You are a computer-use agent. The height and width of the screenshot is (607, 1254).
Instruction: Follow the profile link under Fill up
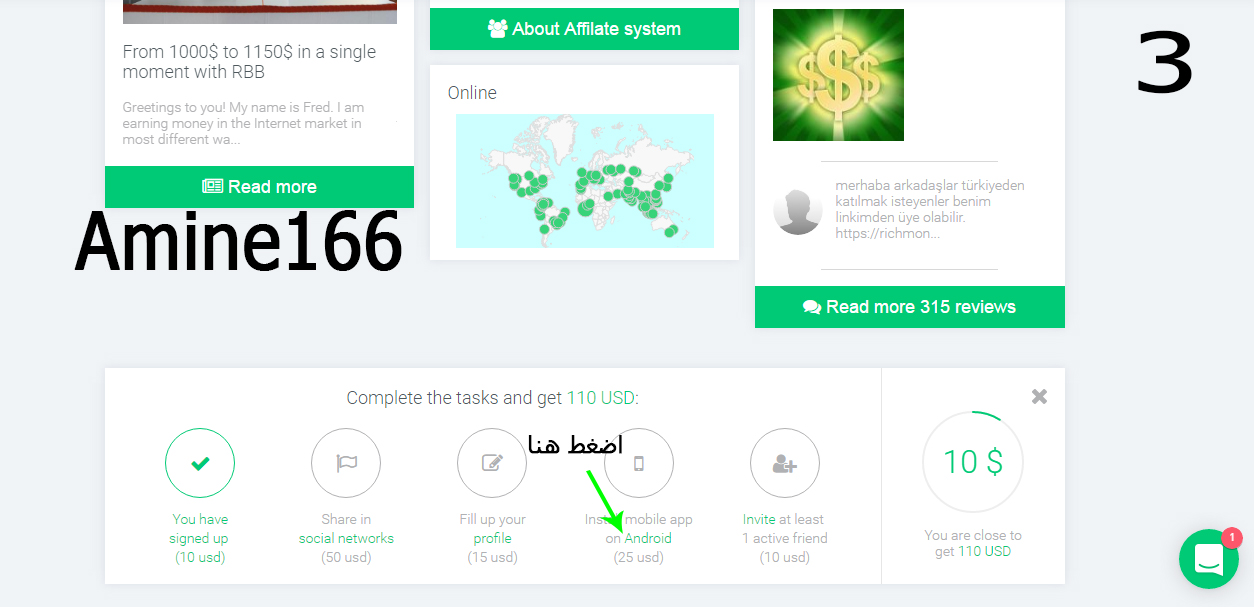coord(492,538)
